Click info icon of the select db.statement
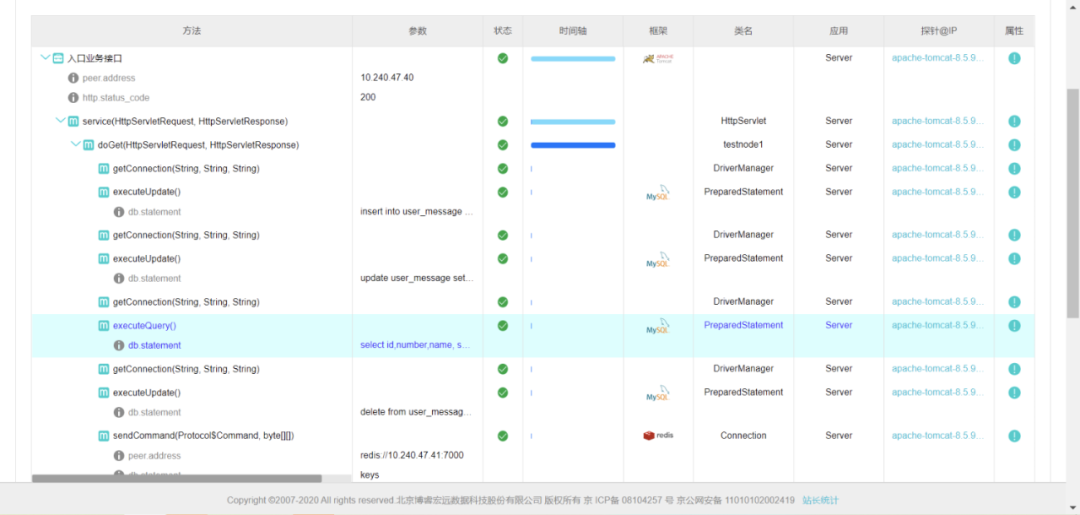This screenshot has width=1080, height=515. click(x=118, y=346)
